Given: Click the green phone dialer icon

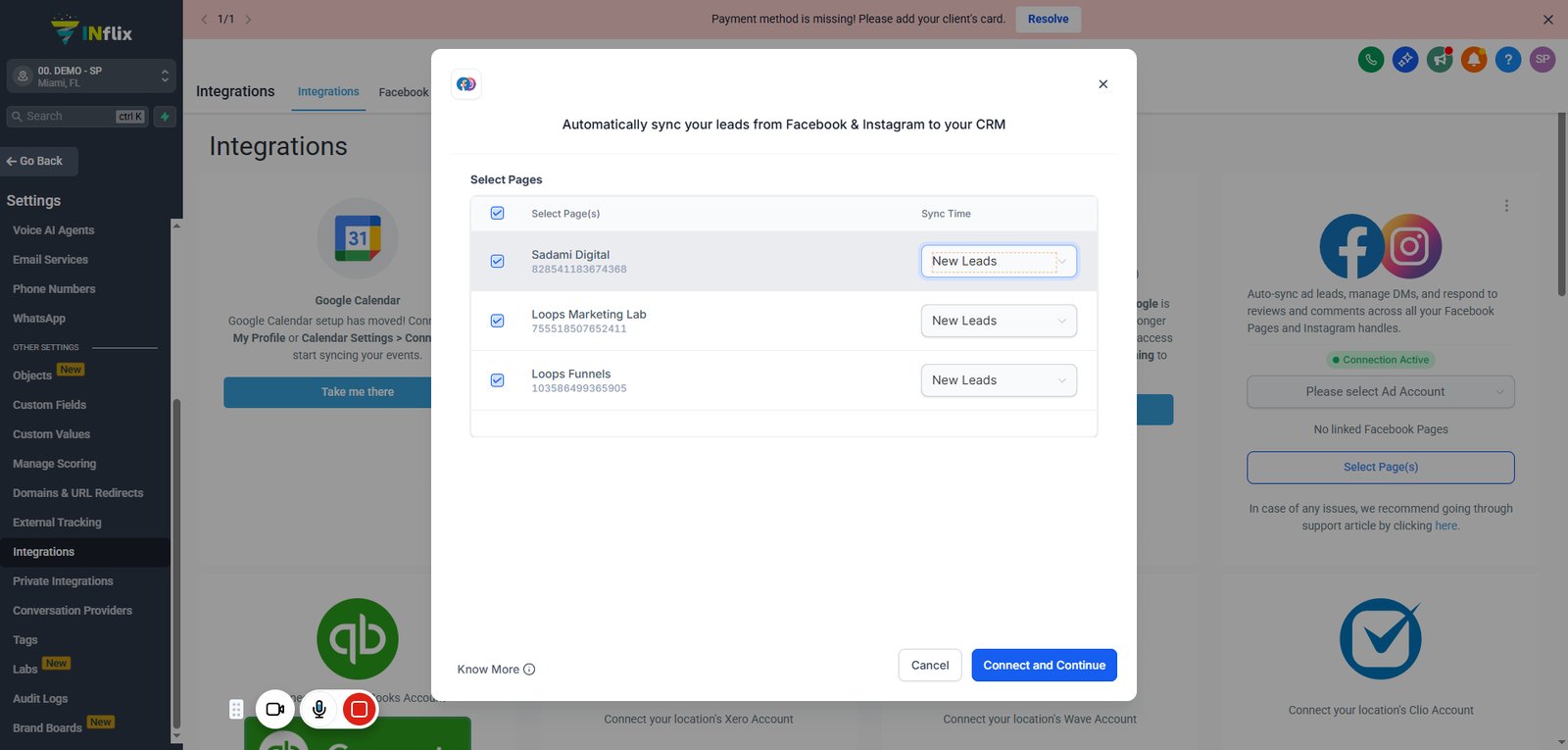Looking at the screenshot, I should click(x=1371, y=60).
